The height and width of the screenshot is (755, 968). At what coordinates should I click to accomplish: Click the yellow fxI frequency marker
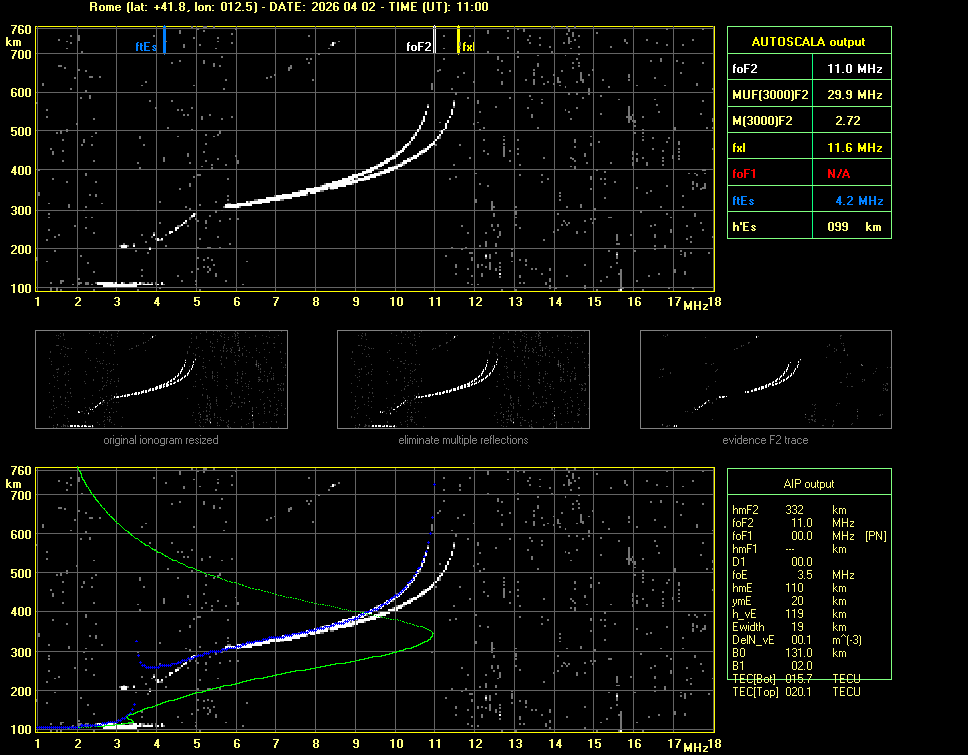click(458, 42)
